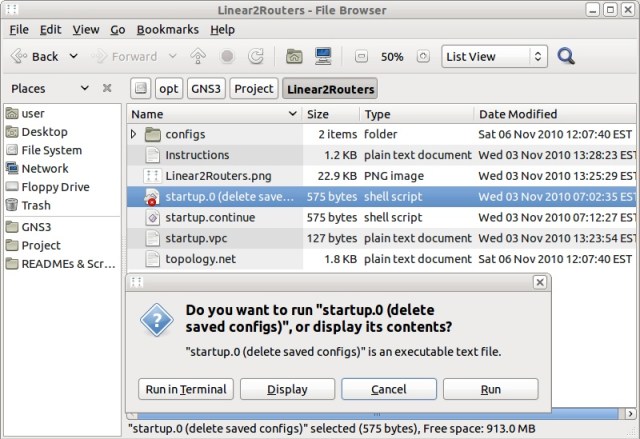Click the Computer icon in toolbar
Screen dimensions: 640x439
tap(323, 57)
